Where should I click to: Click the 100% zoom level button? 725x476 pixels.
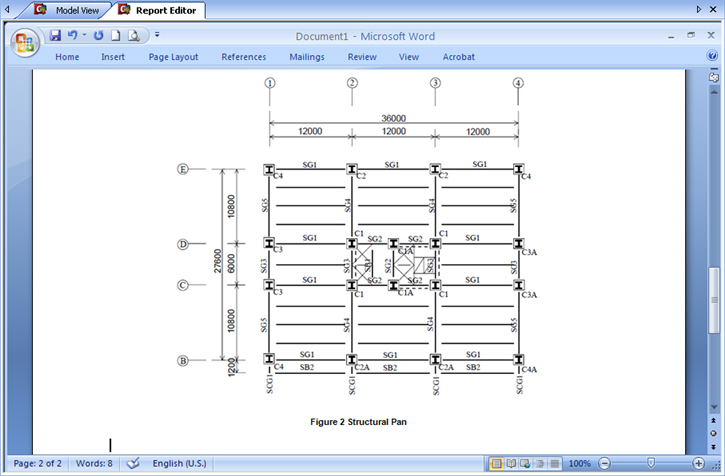[579, 464]
